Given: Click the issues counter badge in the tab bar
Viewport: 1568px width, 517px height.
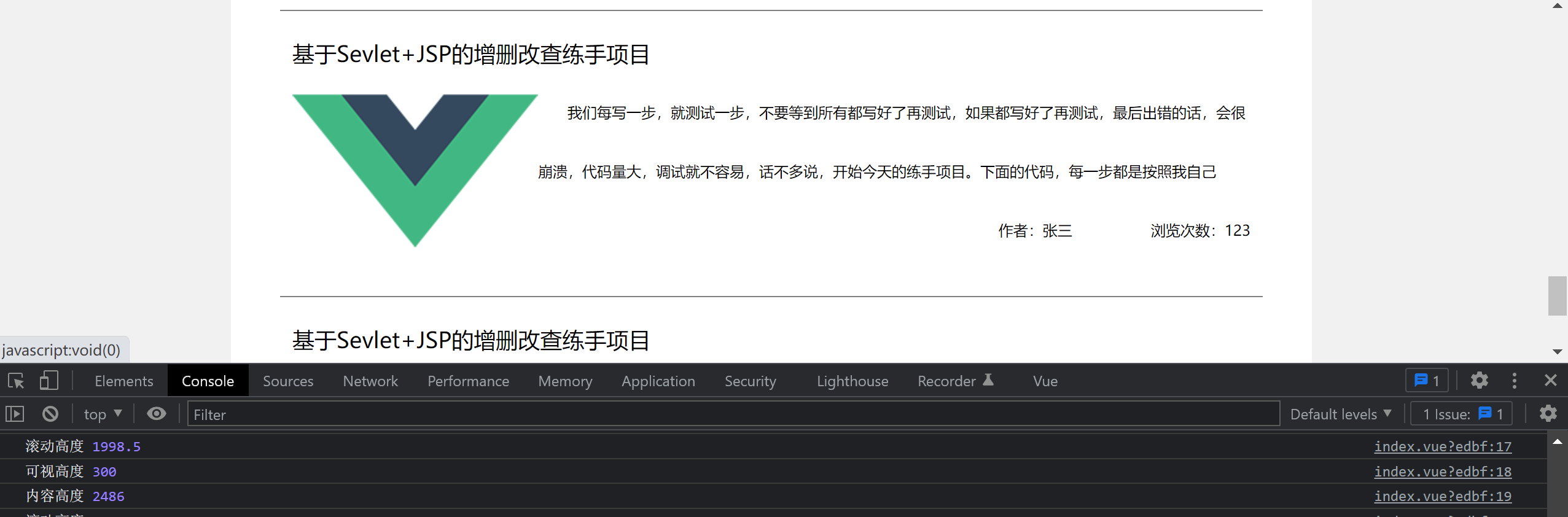Looking at the screenshot, I should point(1427,381).
